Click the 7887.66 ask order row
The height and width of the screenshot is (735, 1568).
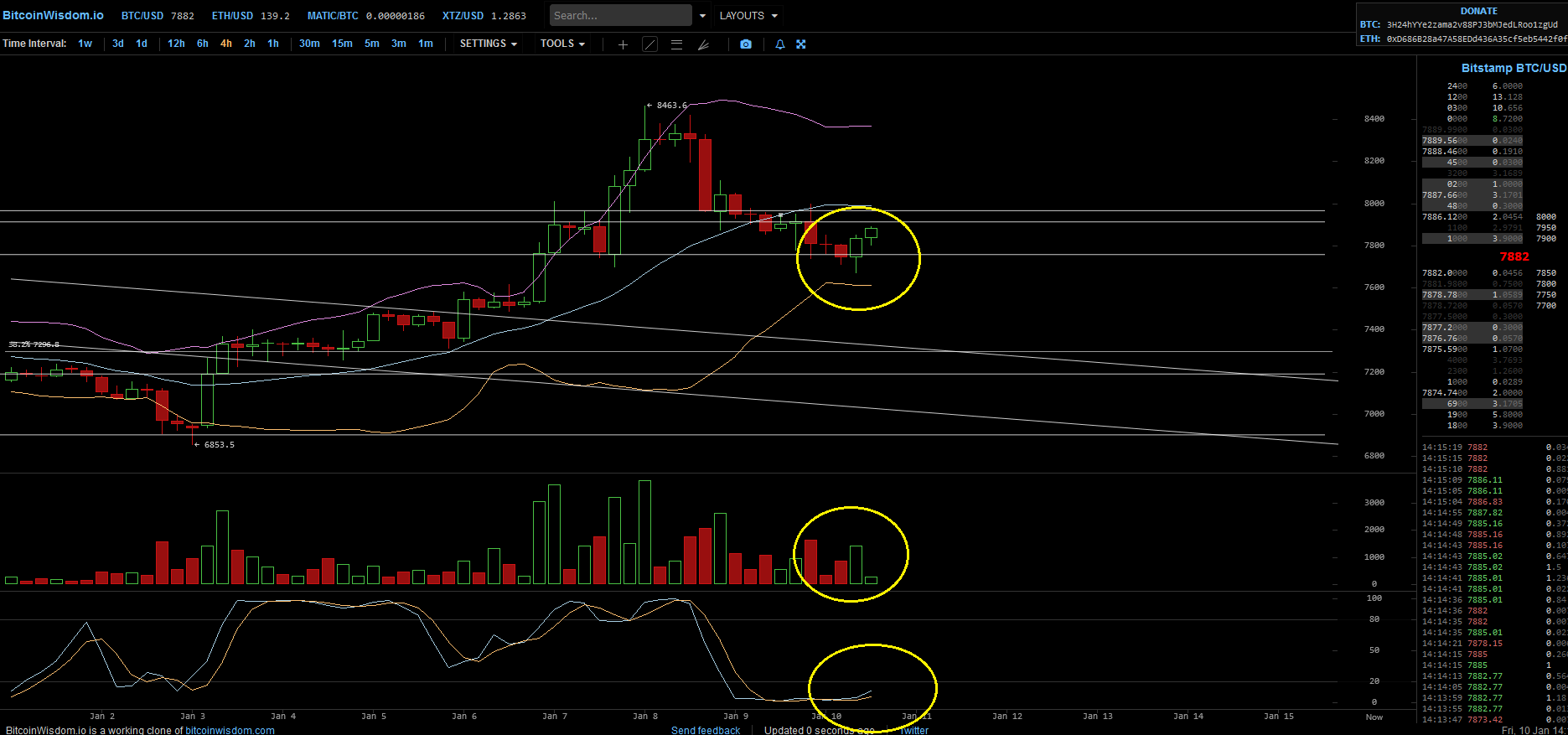coord(1472,195)
